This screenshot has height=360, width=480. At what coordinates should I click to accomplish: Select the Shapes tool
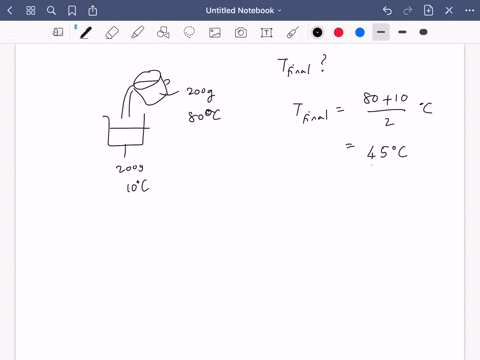tap(163, 32)
